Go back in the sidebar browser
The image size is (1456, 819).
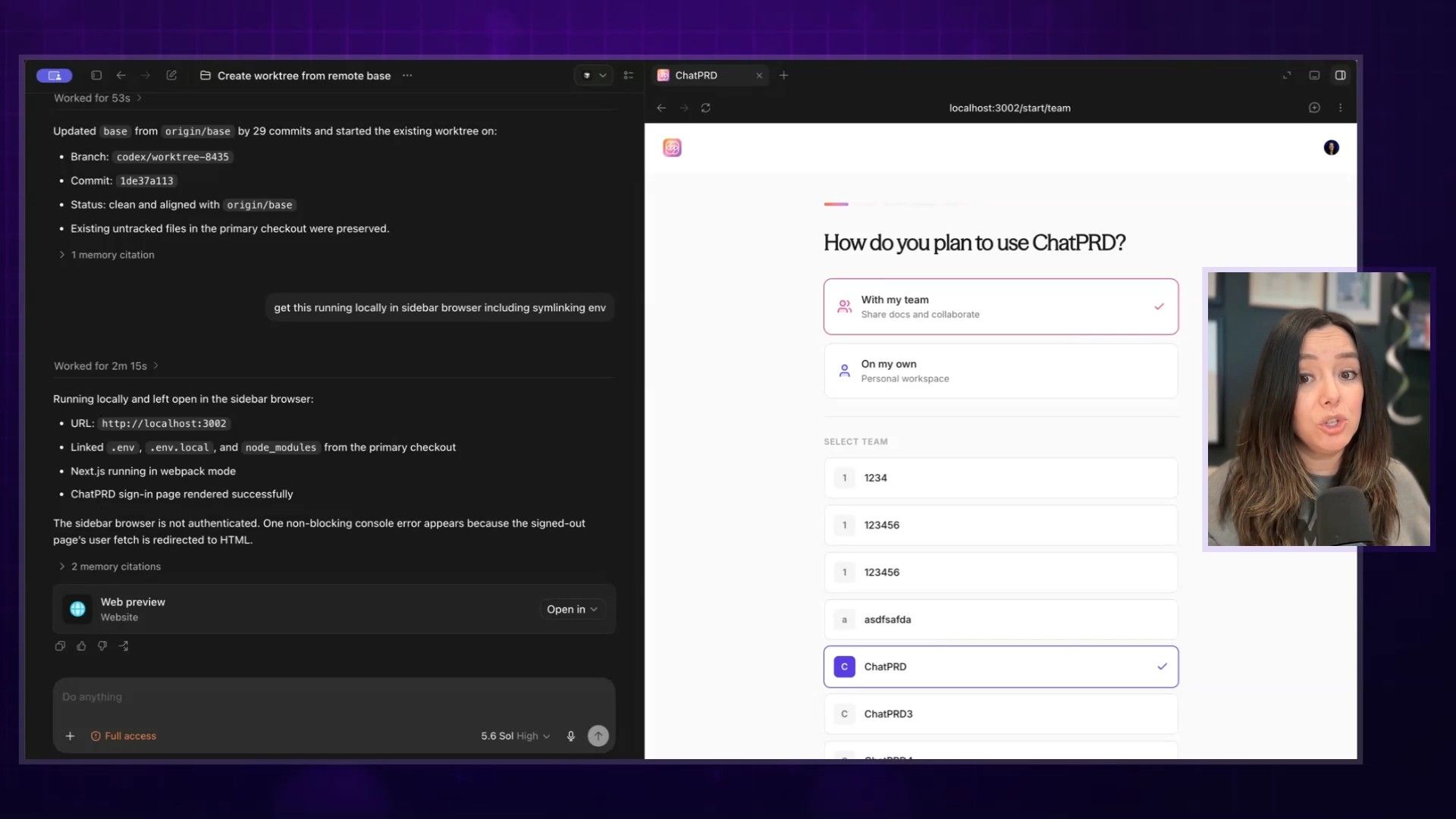pos(661,108)
